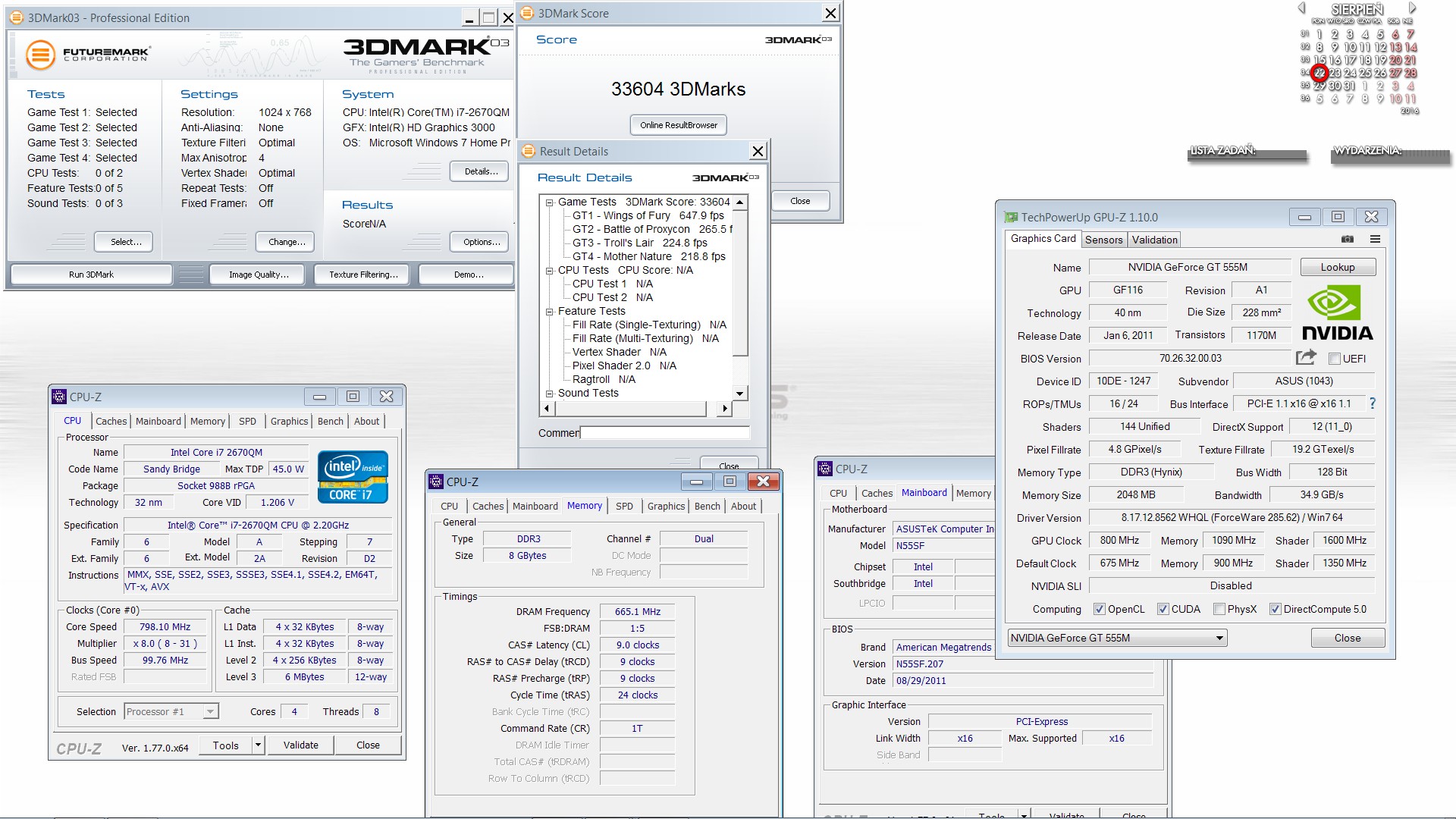
Task: Open the Graphics tab in CPU-Z Memory window
Action: pyautogui.click(x=666, y=506)
